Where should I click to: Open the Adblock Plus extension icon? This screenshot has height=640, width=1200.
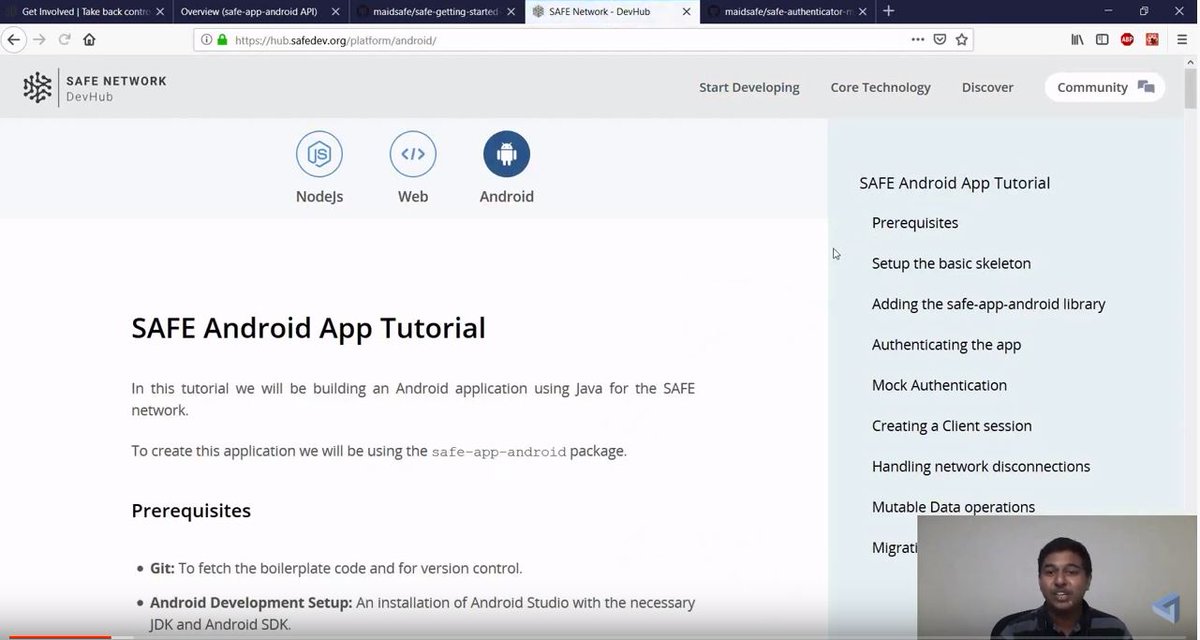(x=1127, y=39)
